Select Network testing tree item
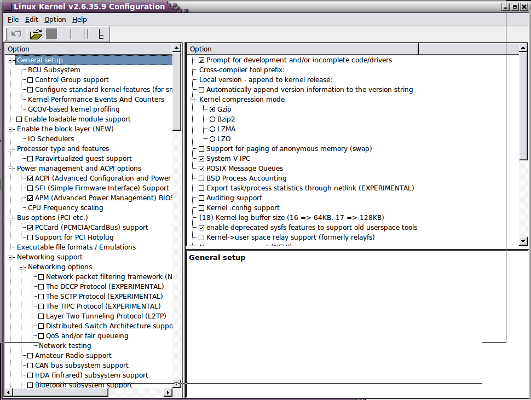Screen dimensions: 531x400 65,345
